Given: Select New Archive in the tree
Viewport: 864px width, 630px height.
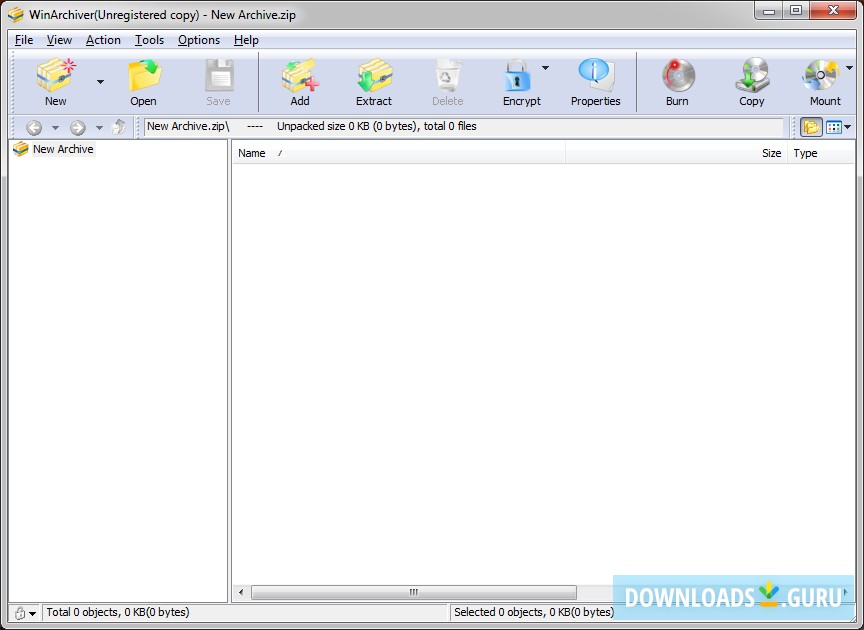Looking at the screenshot, I should click(x=63, y=149).
